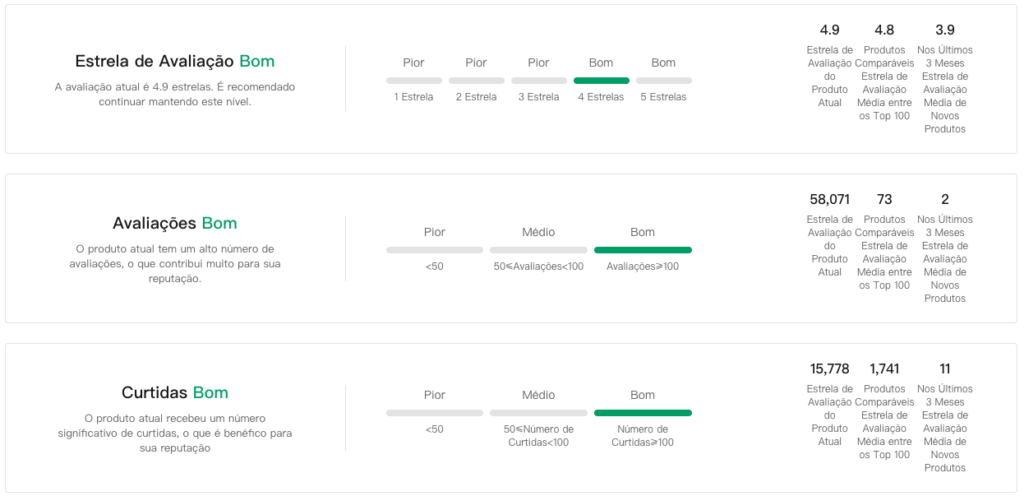Click the 4.9 estrelas recommendation description text
Image resolution: width=1024 pixels, height=496 pixels.
[x=175, y=94]
